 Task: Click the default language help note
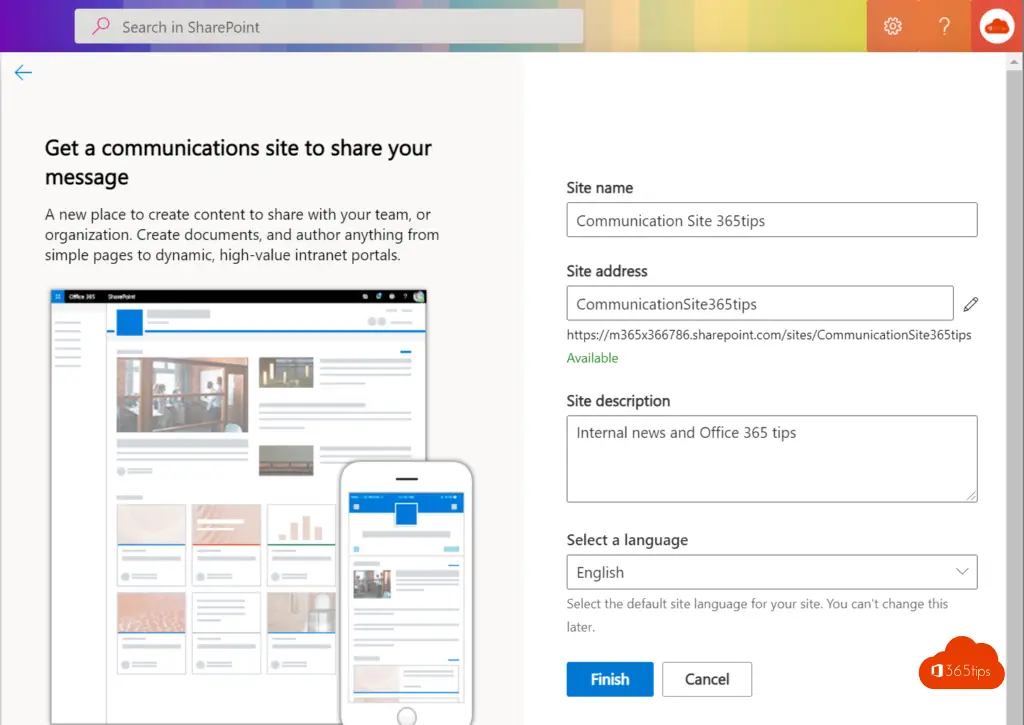758,615
